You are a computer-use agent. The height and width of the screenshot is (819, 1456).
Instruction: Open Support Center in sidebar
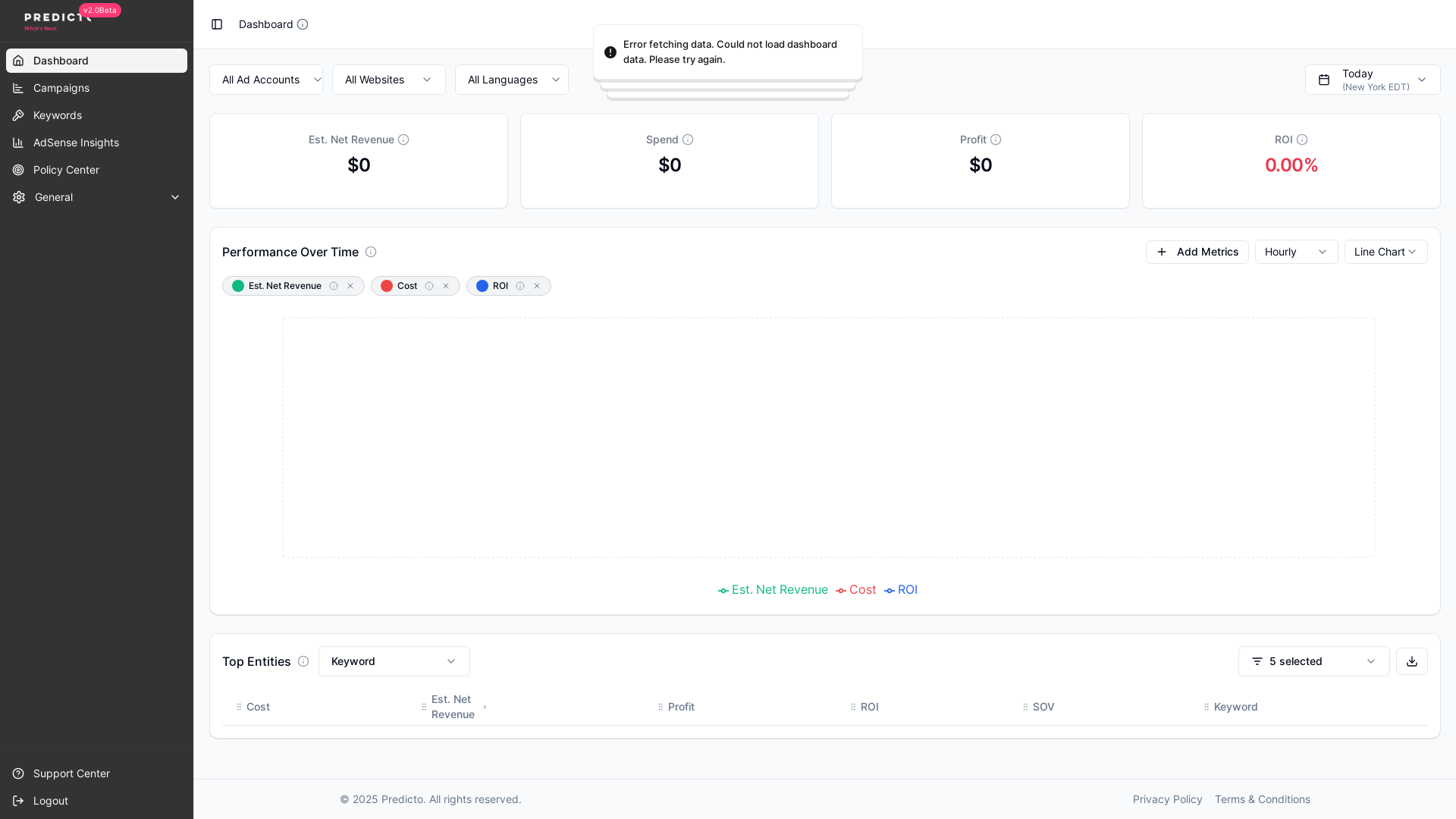coord(96,773)
